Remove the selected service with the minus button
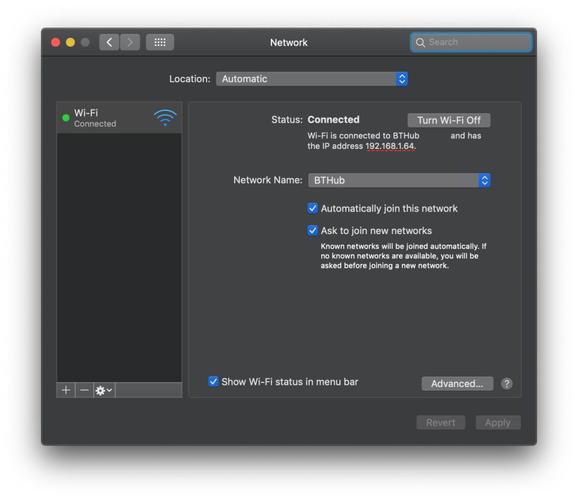The height and width of the screenshot is (500, 578). pos(84,390)
